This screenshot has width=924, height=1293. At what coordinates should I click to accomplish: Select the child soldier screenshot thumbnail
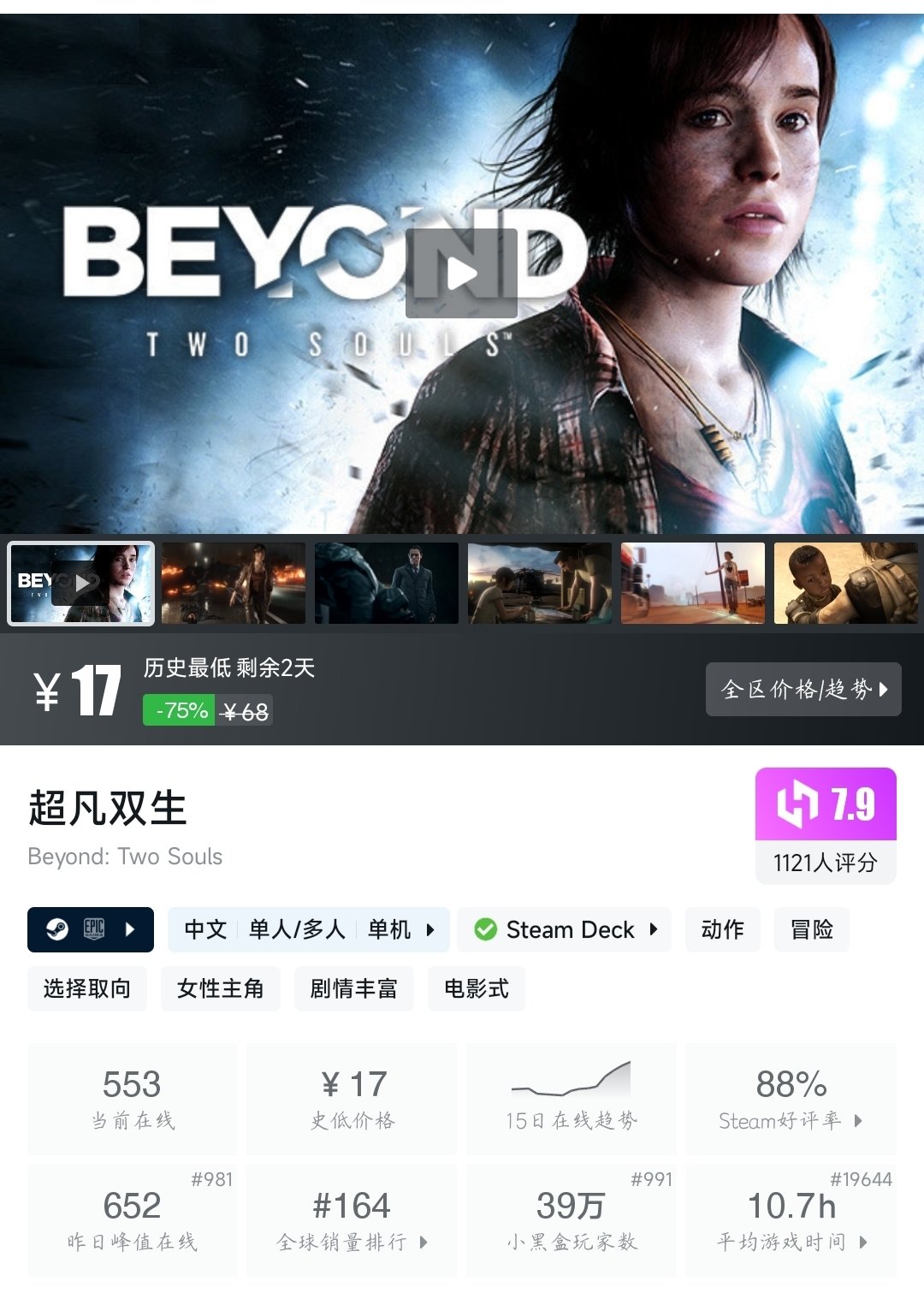coord(846,583)
